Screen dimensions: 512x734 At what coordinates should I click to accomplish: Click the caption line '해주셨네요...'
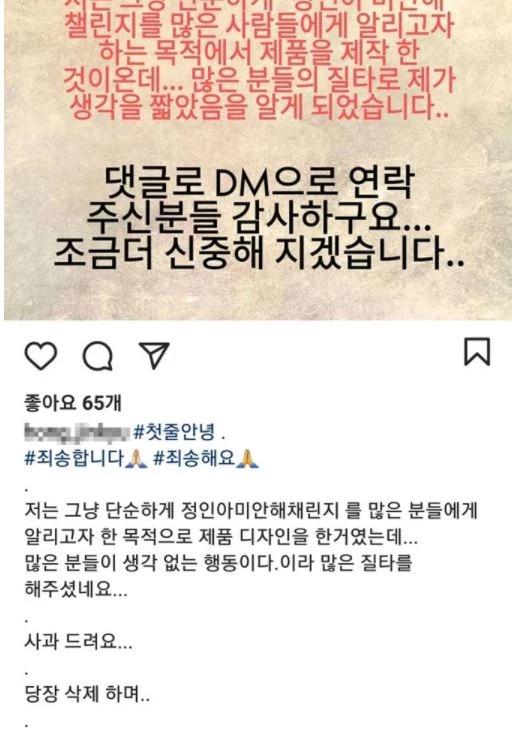(x=76, y=589)
